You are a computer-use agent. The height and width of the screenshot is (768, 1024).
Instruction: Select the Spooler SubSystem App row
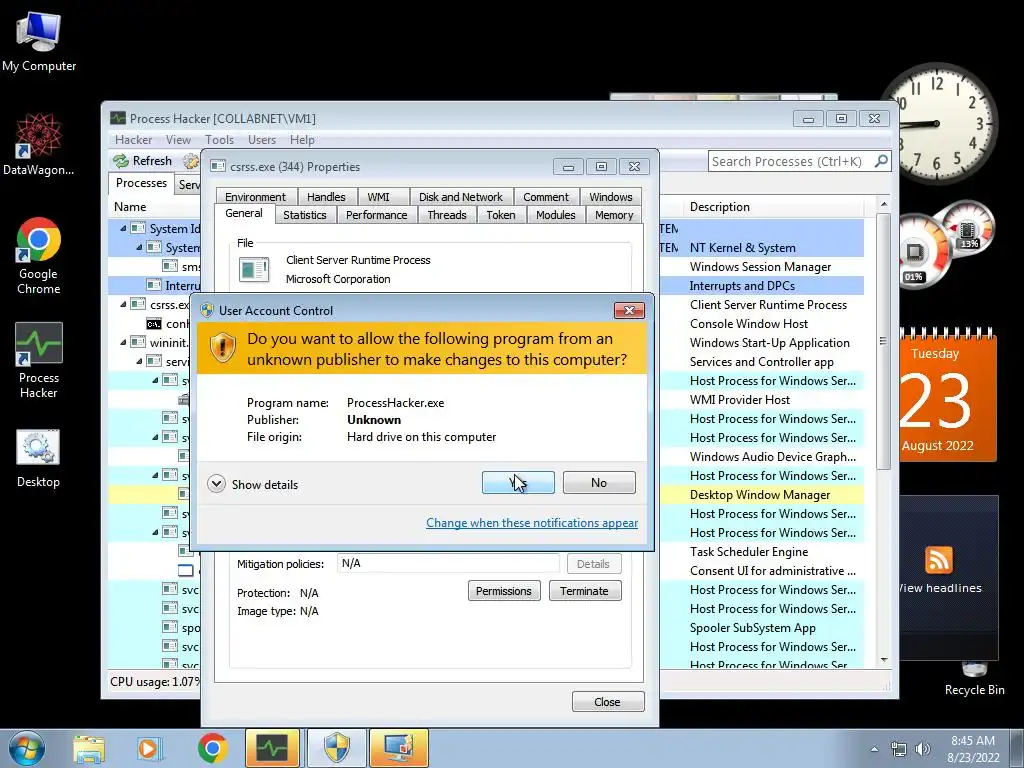point(752,628)
